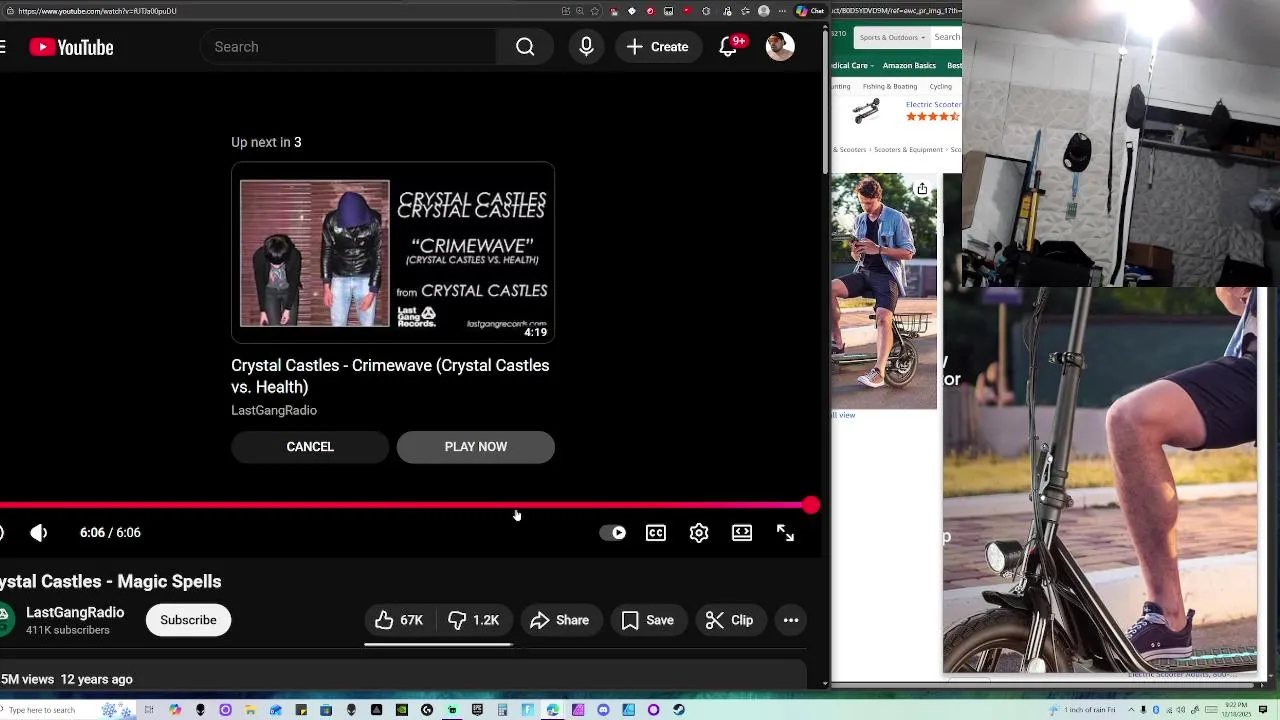Image resolution: width=1280 pixels, height=720 pixels.
Task: Switch player to theater mode
Action: click(x=742, y=533)
